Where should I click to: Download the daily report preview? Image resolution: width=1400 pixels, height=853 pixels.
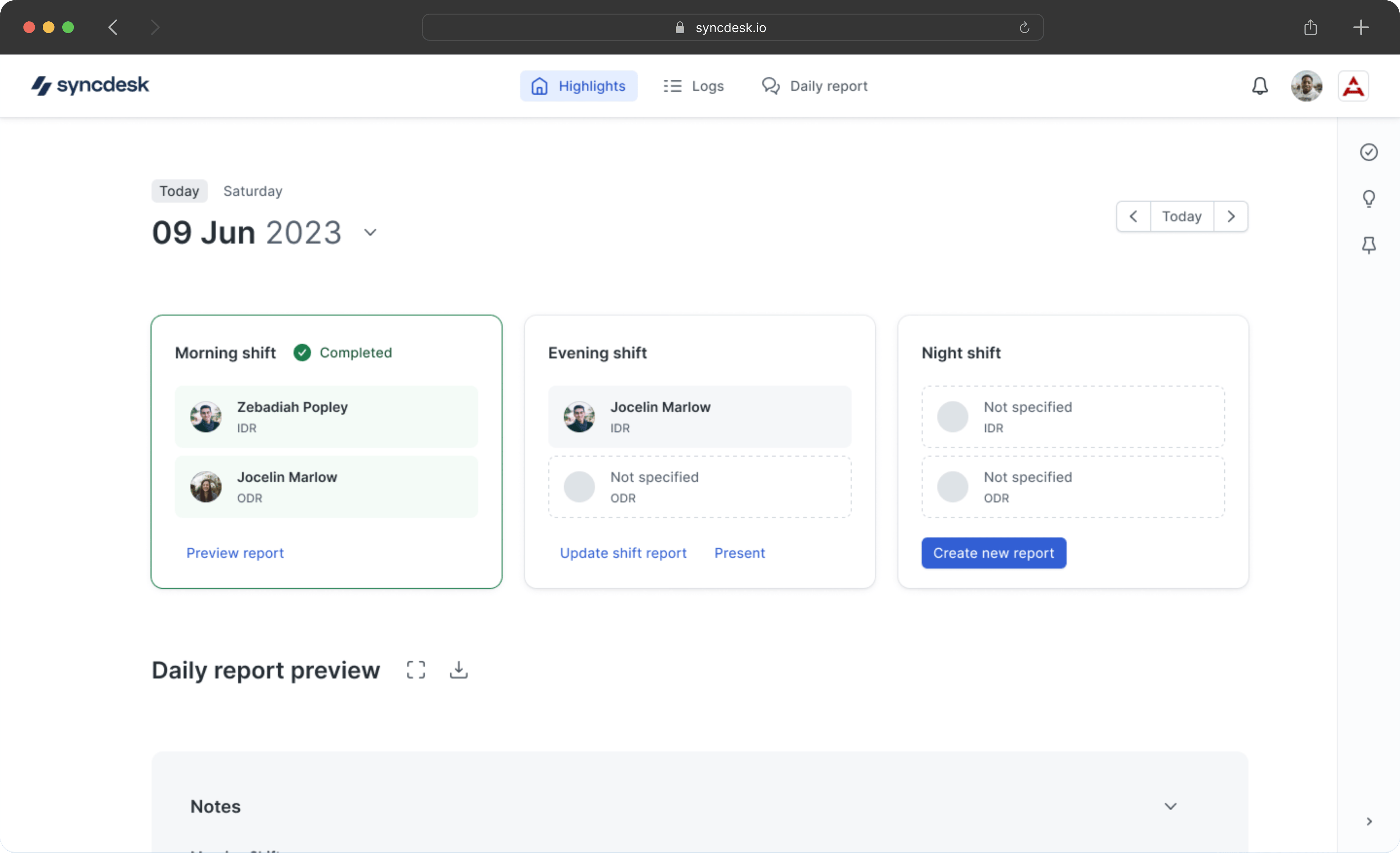point(458,670)
